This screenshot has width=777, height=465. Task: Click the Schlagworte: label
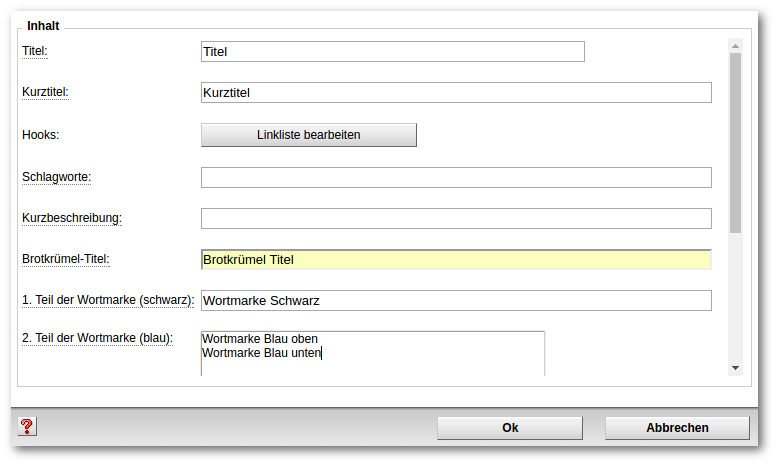click(x=56, y=177)
